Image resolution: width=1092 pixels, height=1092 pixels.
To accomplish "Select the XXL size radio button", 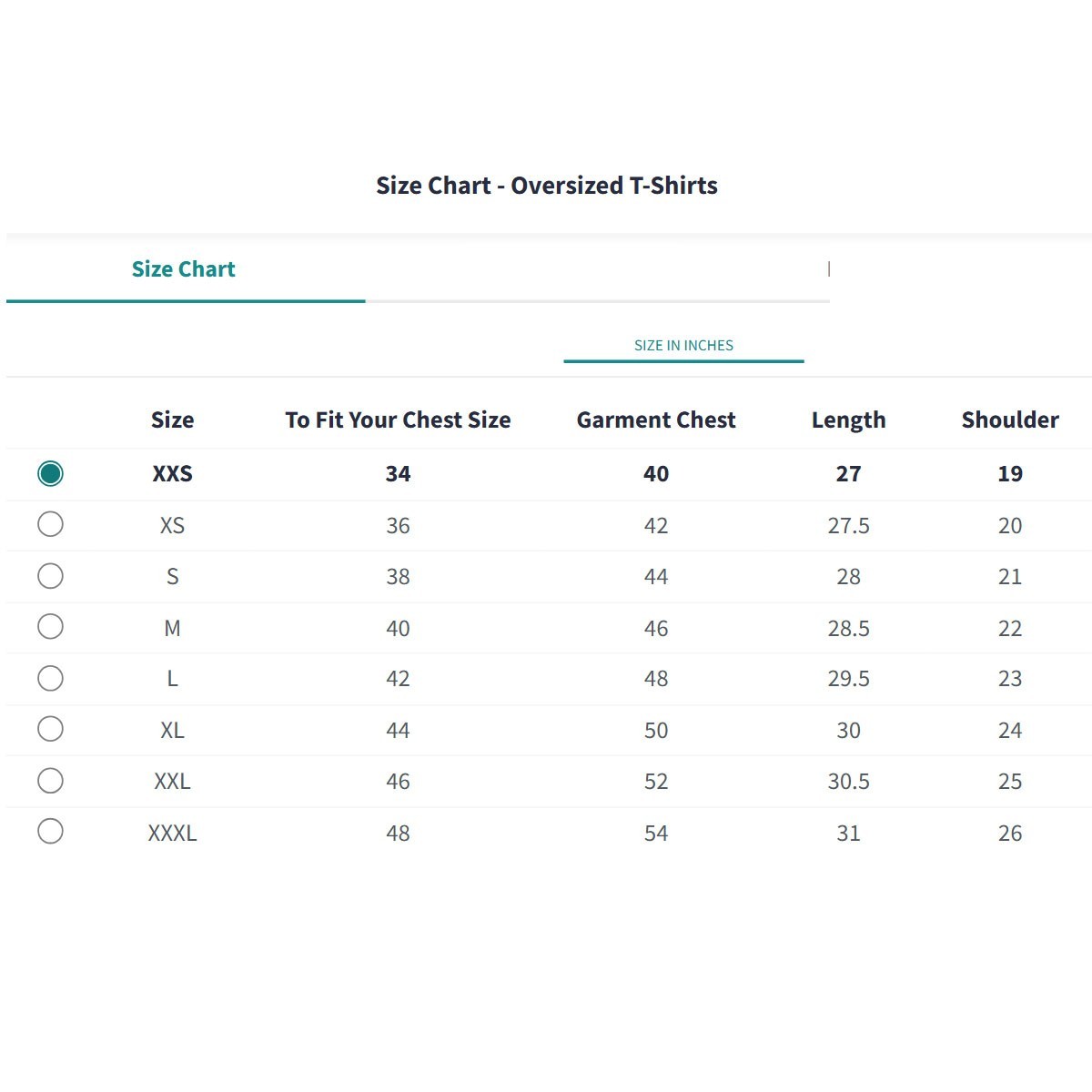I will [x=50, y=781].
